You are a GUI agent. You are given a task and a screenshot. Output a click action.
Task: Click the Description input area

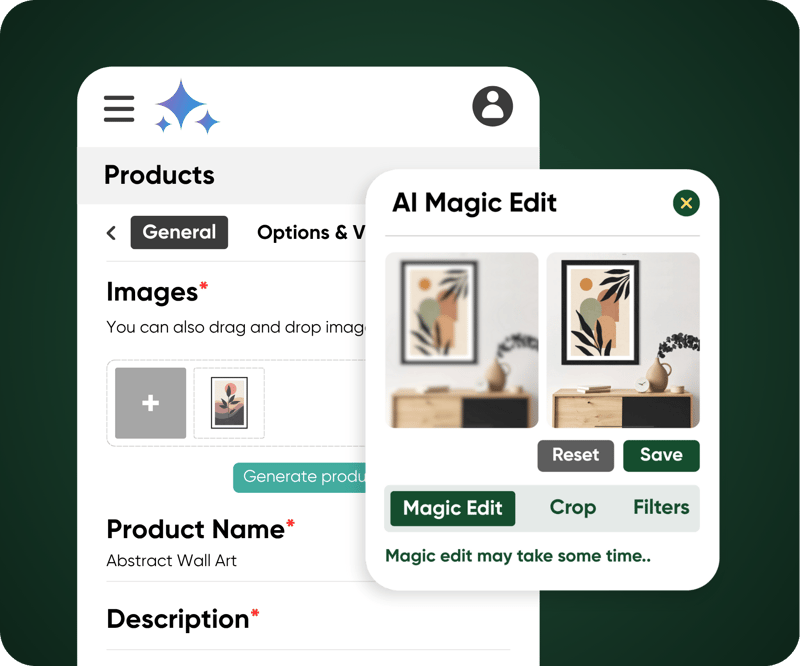tap(308, 642)
